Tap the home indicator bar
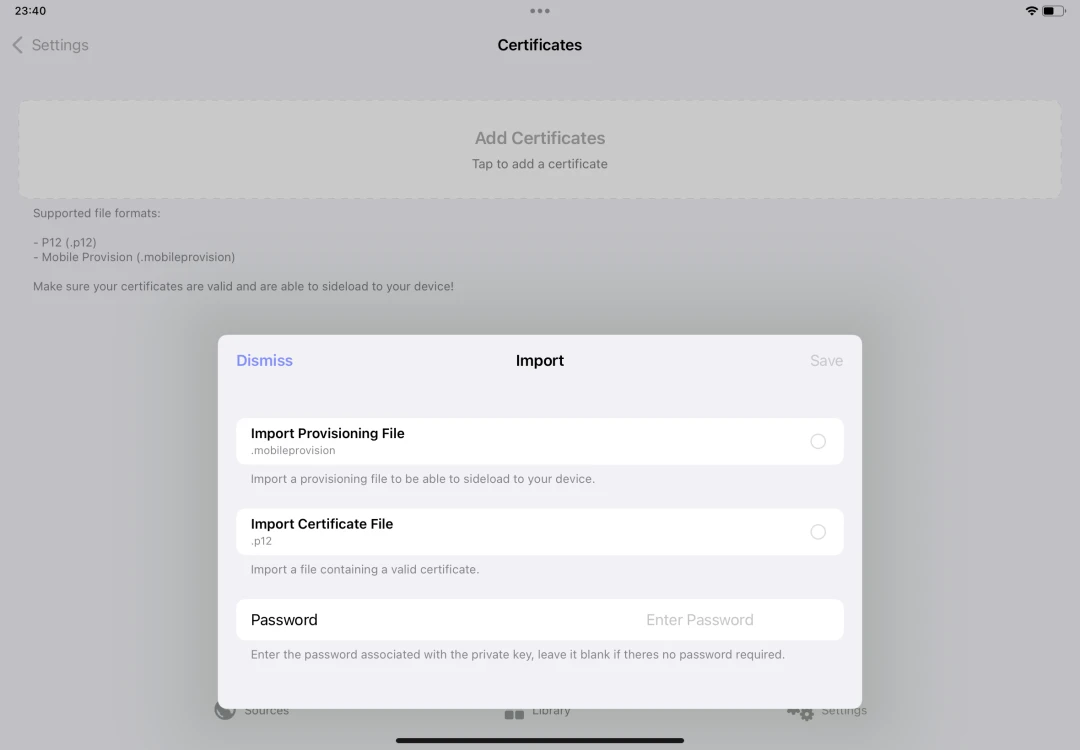The width and height of the screenshot is (1080, 750). (x=540, y=741)
